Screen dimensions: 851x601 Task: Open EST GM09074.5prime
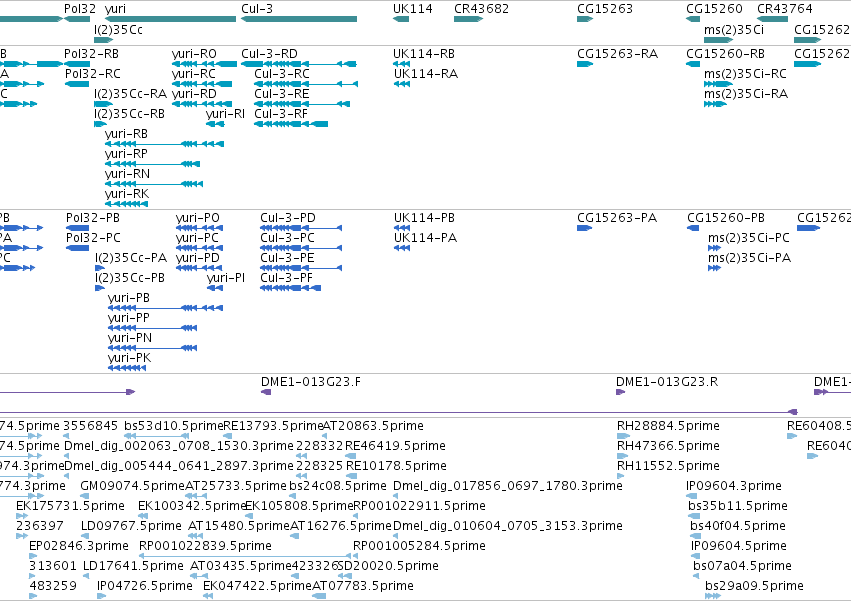click(133, 486)
